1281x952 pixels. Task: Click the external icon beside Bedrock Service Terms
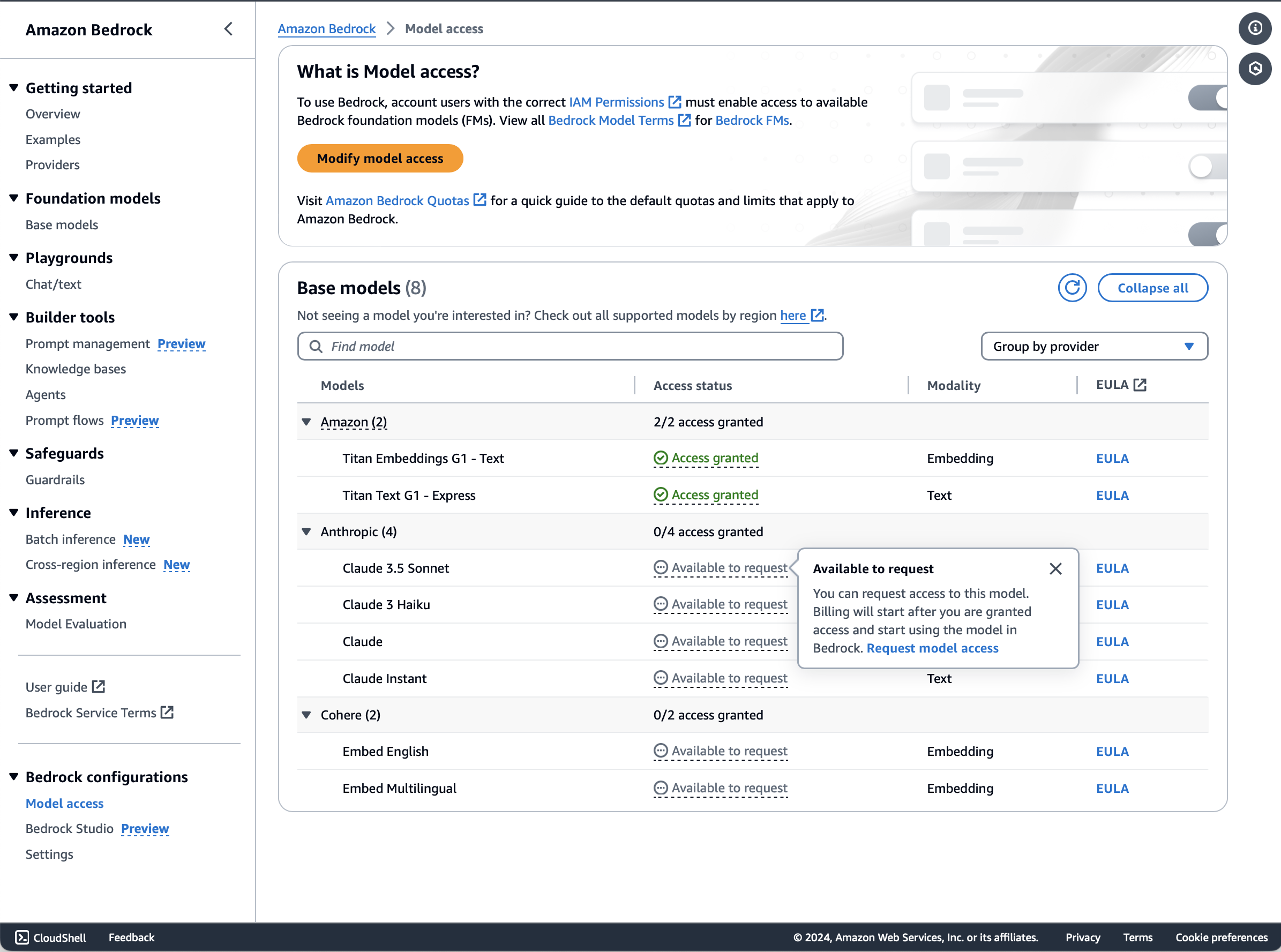167,713
